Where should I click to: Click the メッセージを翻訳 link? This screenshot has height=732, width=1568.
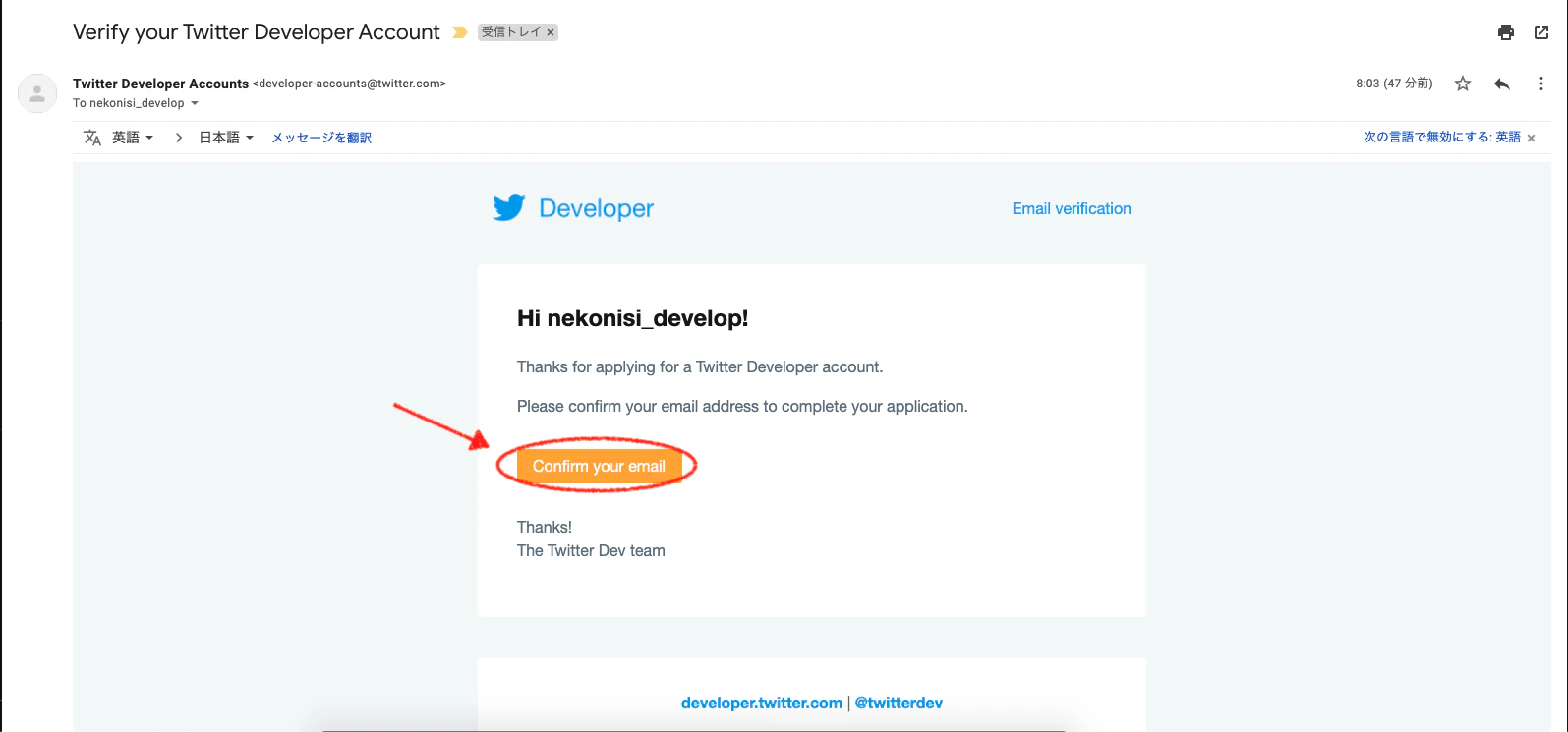(321, 138)
